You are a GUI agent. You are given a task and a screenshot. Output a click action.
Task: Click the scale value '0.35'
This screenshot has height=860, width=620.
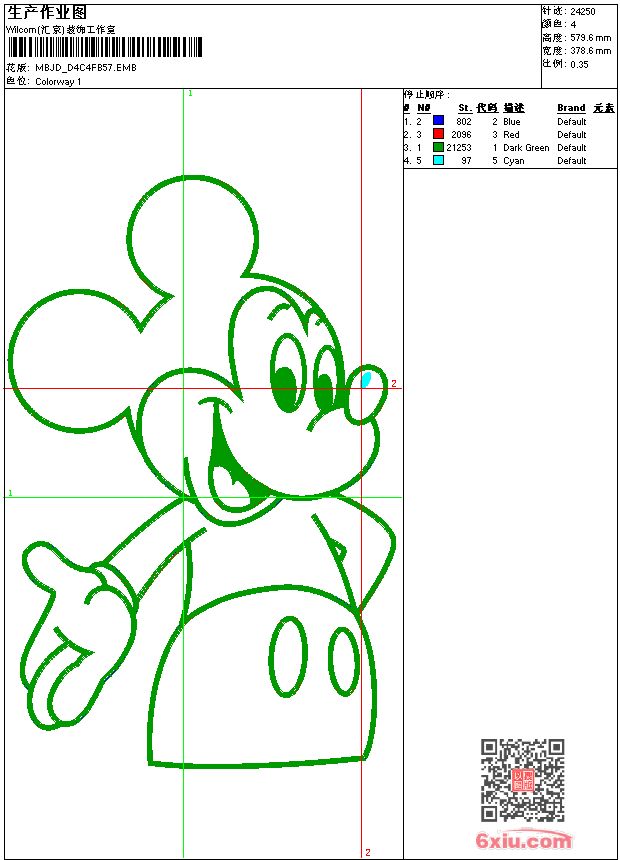[579, 65]
